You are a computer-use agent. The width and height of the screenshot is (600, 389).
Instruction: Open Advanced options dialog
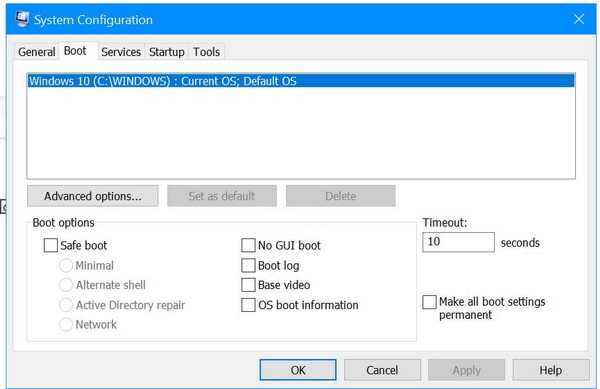[x=93, y=196]
